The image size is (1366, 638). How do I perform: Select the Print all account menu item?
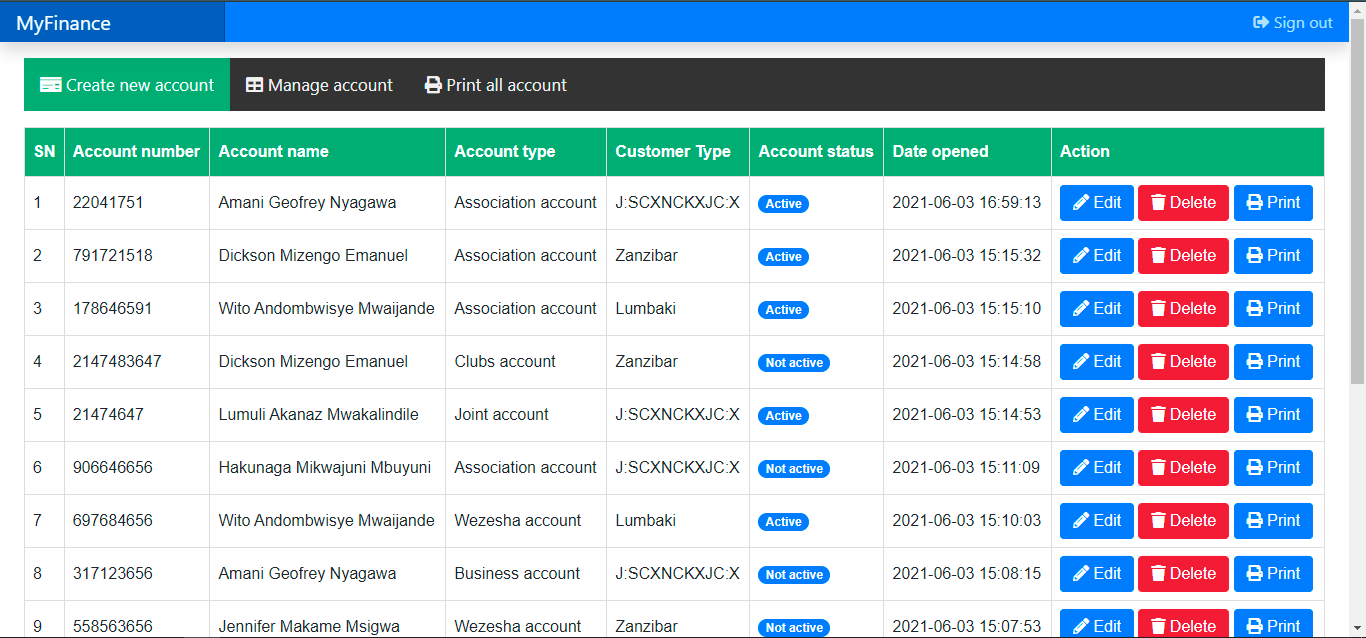pos(495,84)
